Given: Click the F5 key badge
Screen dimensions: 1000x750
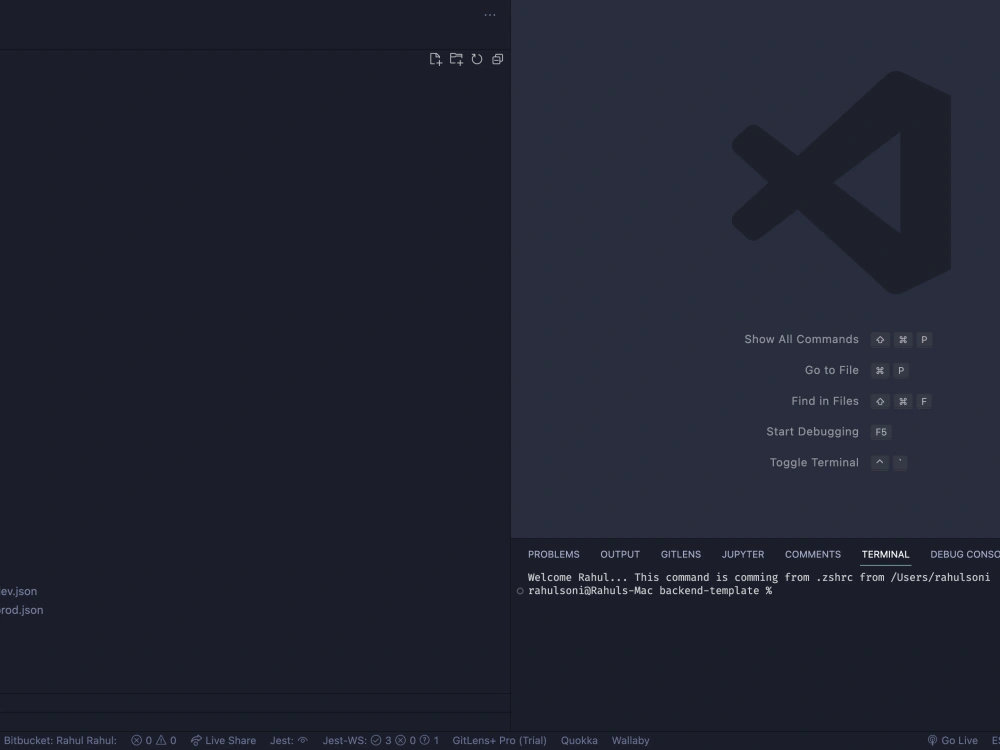Looking at the screenshot, I should coord(881,432).
